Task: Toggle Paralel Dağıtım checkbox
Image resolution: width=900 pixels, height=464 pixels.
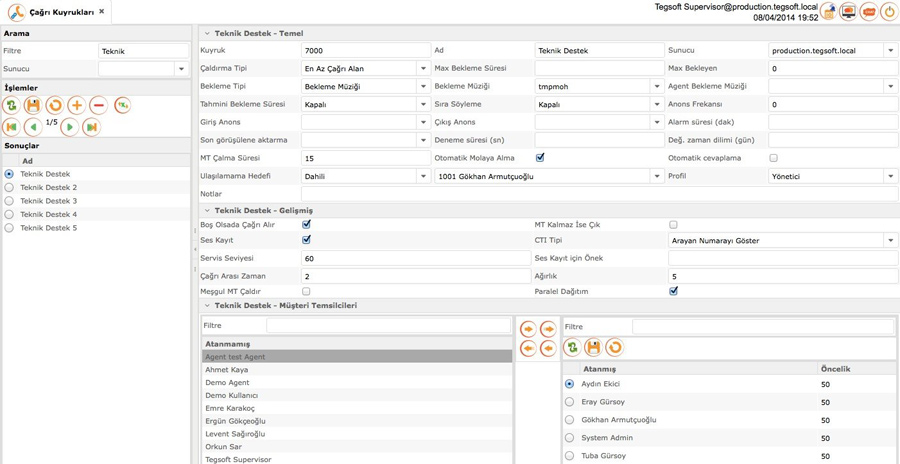Action: 674,291
